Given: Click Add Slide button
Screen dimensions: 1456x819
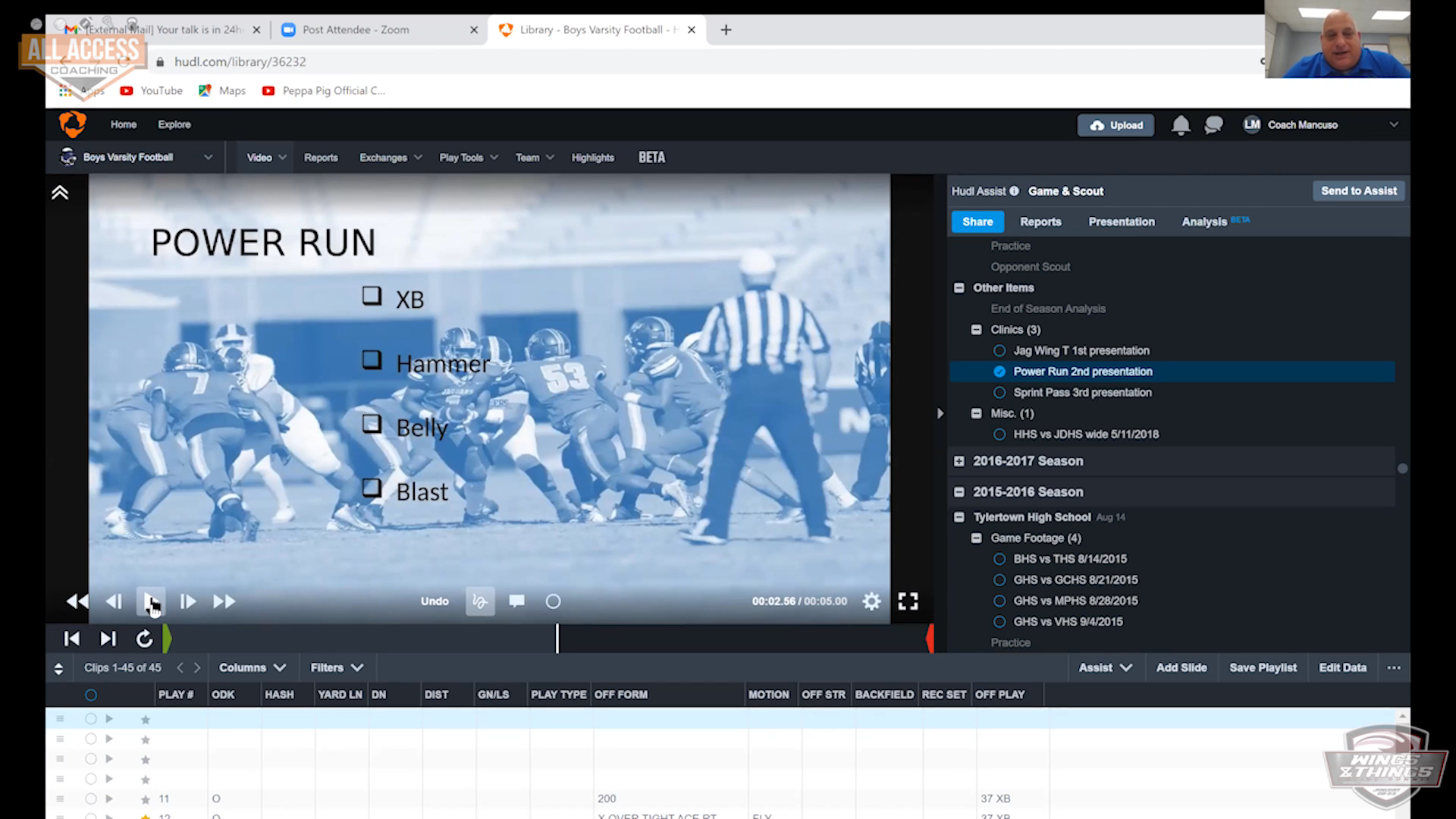Looking at the screenshot, I should click(x=1181, y=667).
